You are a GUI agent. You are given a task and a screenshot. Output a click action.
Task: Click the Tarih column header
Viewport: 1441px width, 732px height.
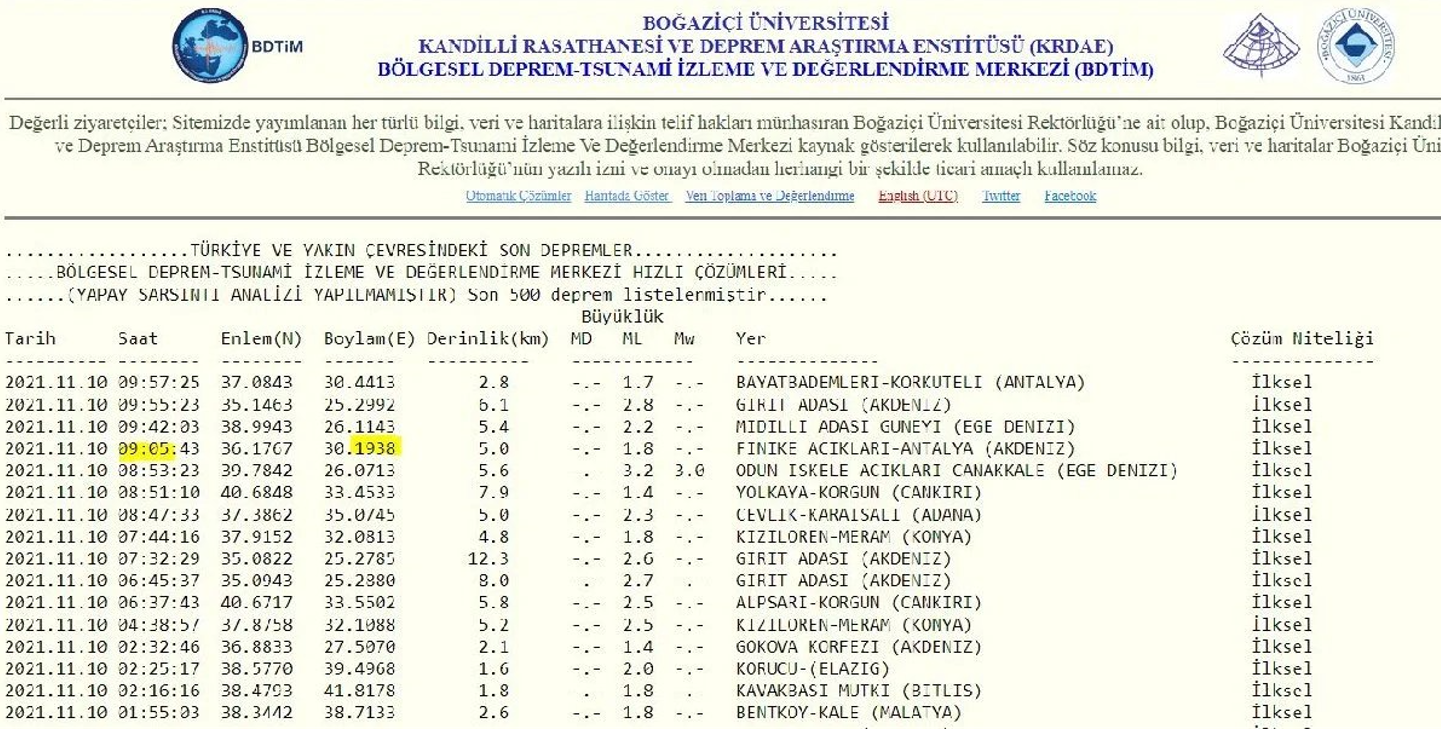click(30, 339)
